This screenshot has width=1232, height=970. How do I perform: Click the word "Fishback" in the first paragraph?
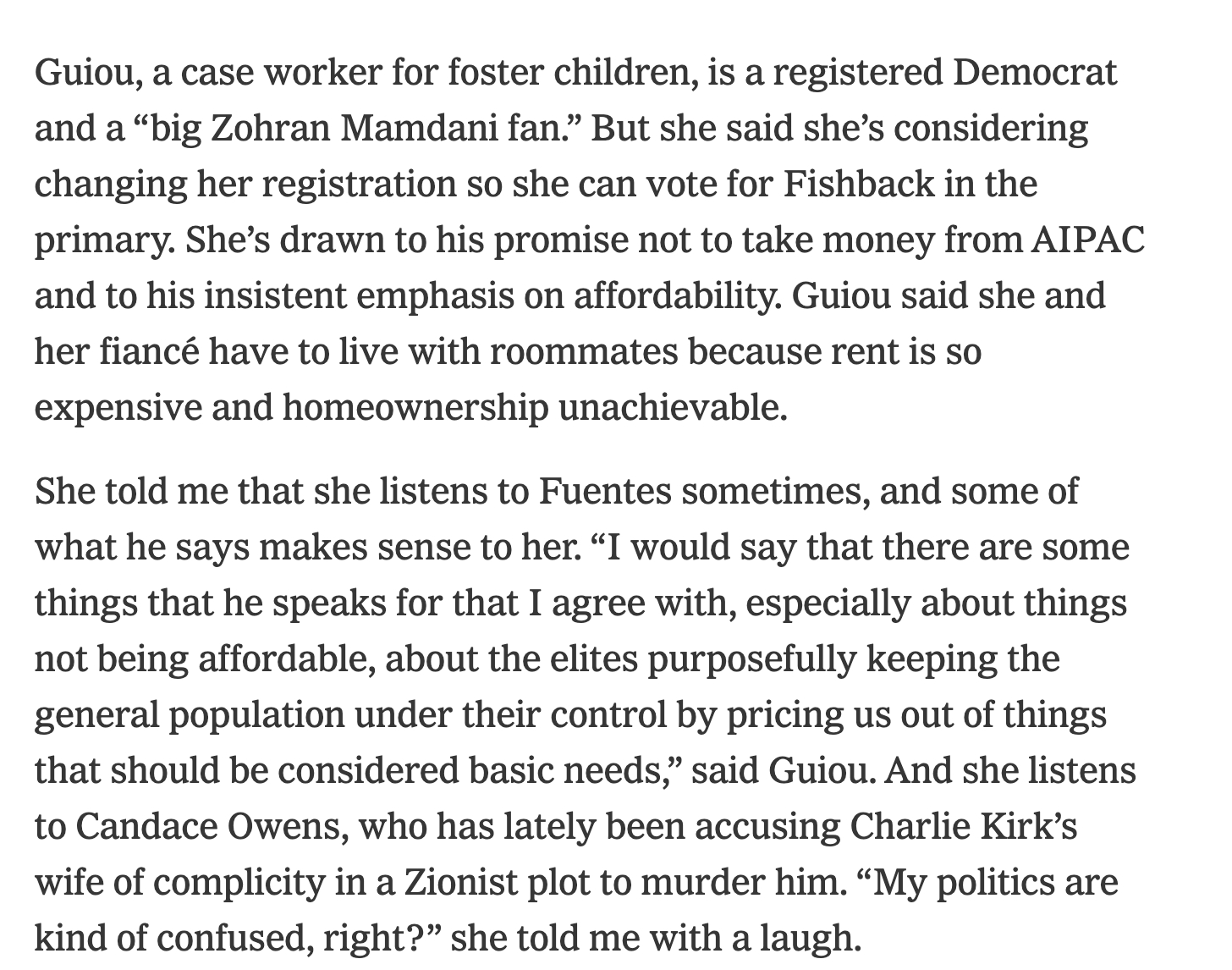(855, 184)
